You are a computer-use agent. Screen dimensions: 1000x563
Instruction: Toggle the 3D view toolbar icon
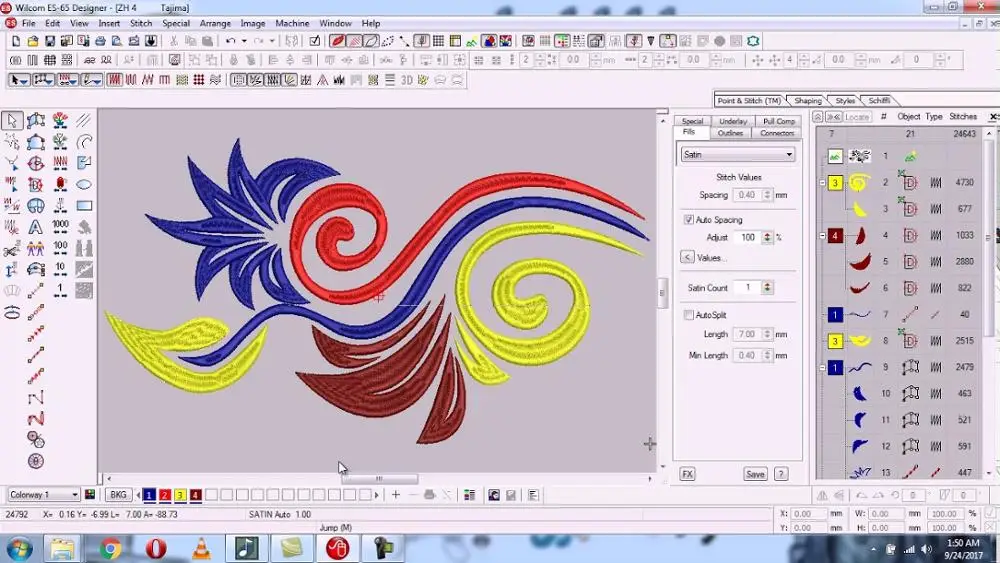407,79
